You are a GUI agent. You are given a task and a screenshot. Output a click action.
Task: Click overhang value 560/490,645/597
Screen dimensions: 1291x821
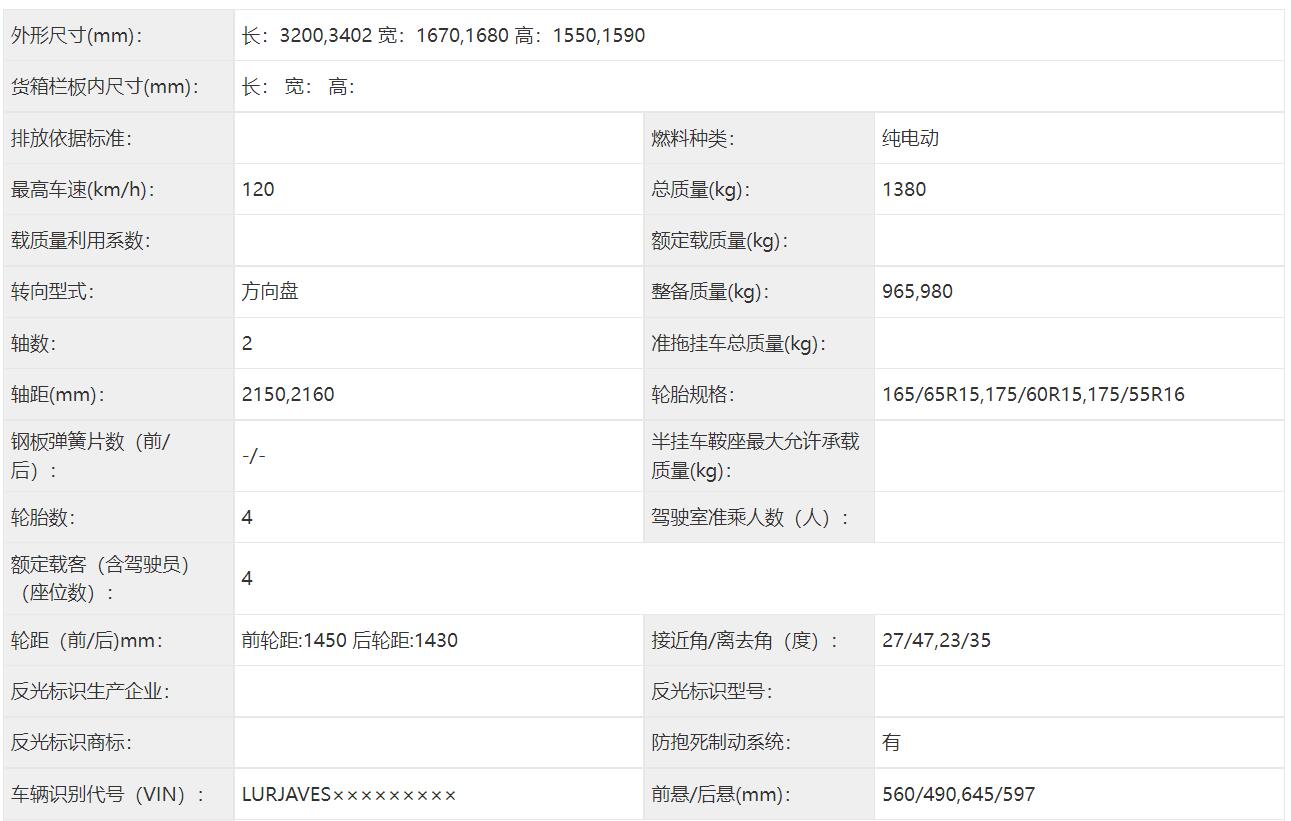tap(959, 795)
